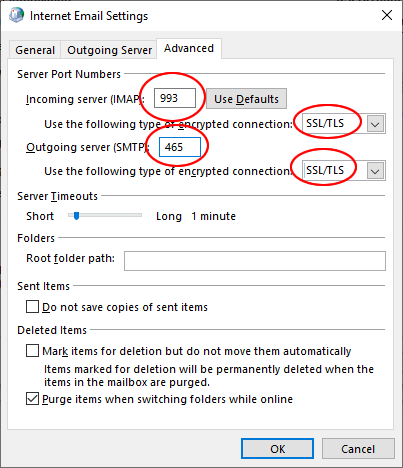This screenshot has height=468, width=403.
Task: Click the Incoming server IMAP port field
Action: point(175,98)
